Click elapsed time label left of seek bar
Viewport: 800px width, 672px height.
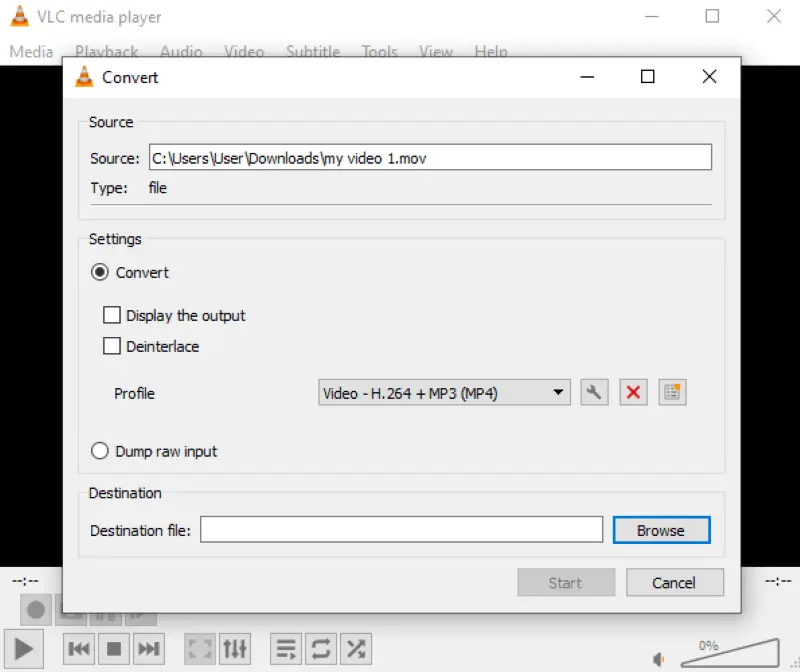(x=26, y=581)
